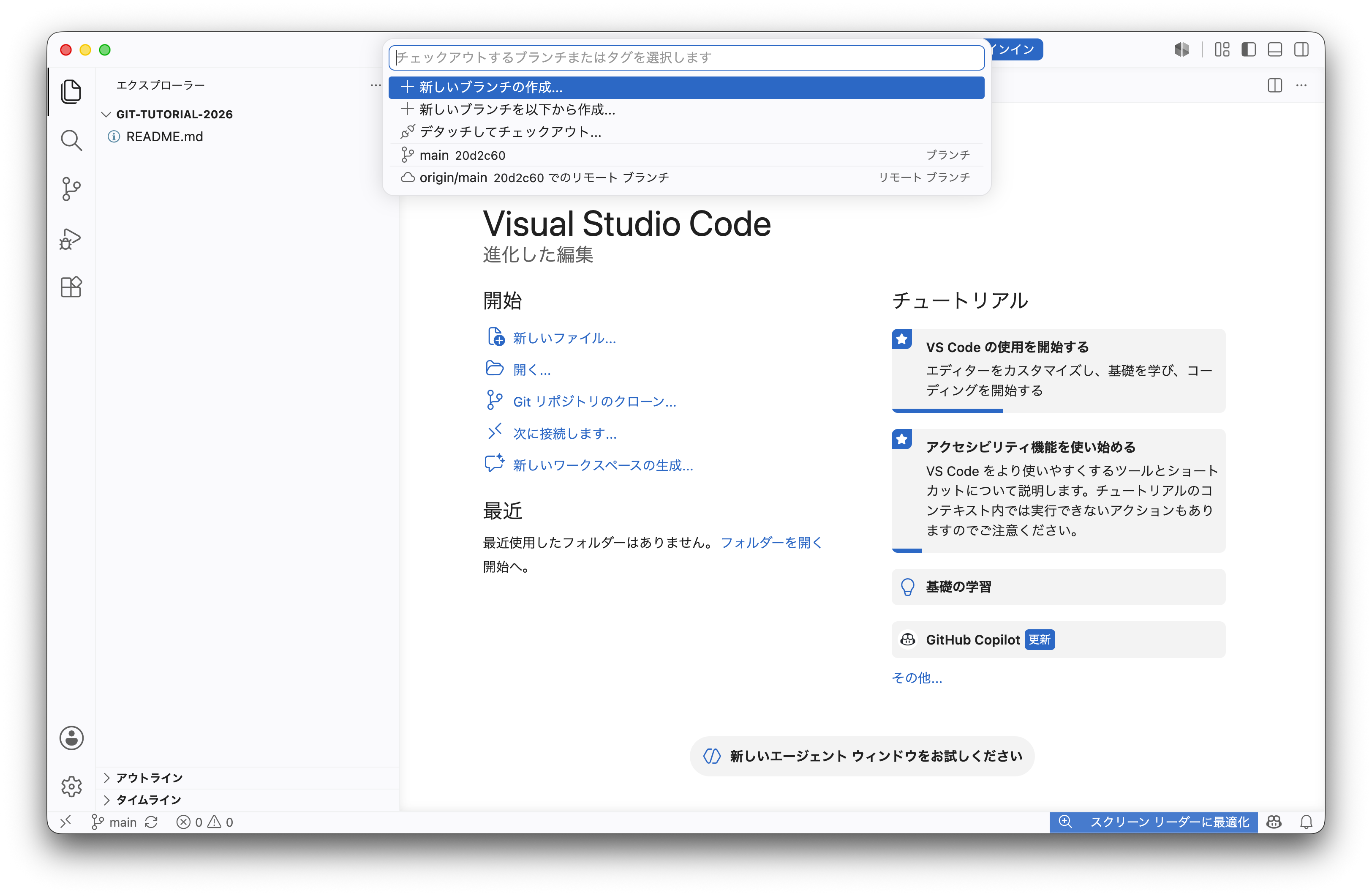Open Copilot status icon in status bar
1372x896 pixels.
tap(1274, 822)
